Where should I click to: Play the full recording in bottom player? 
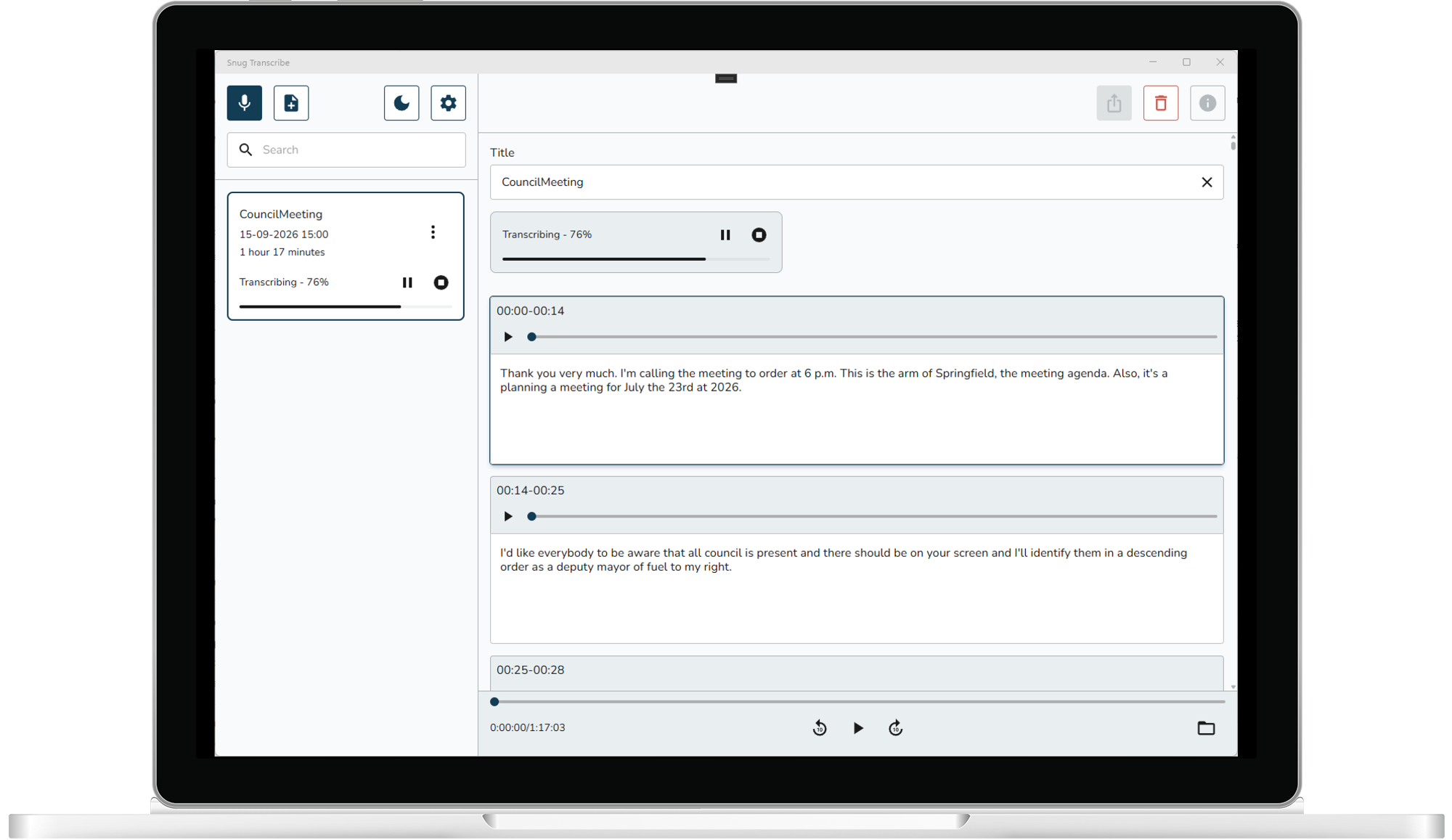[x=858, y=728]
